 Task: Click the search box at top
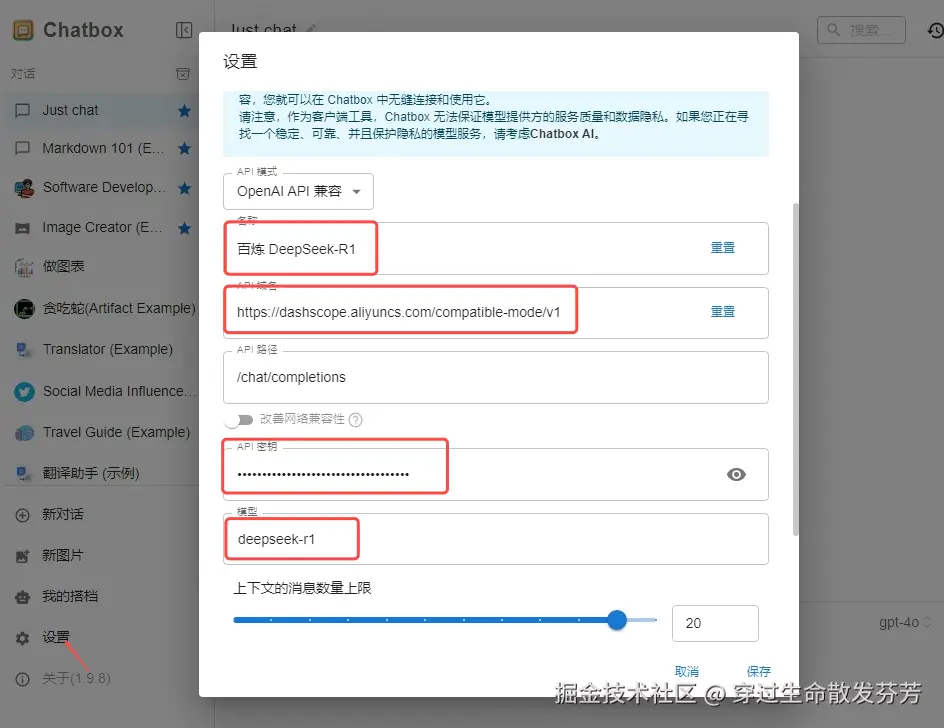pyautogui.click(x=861, y=30)
